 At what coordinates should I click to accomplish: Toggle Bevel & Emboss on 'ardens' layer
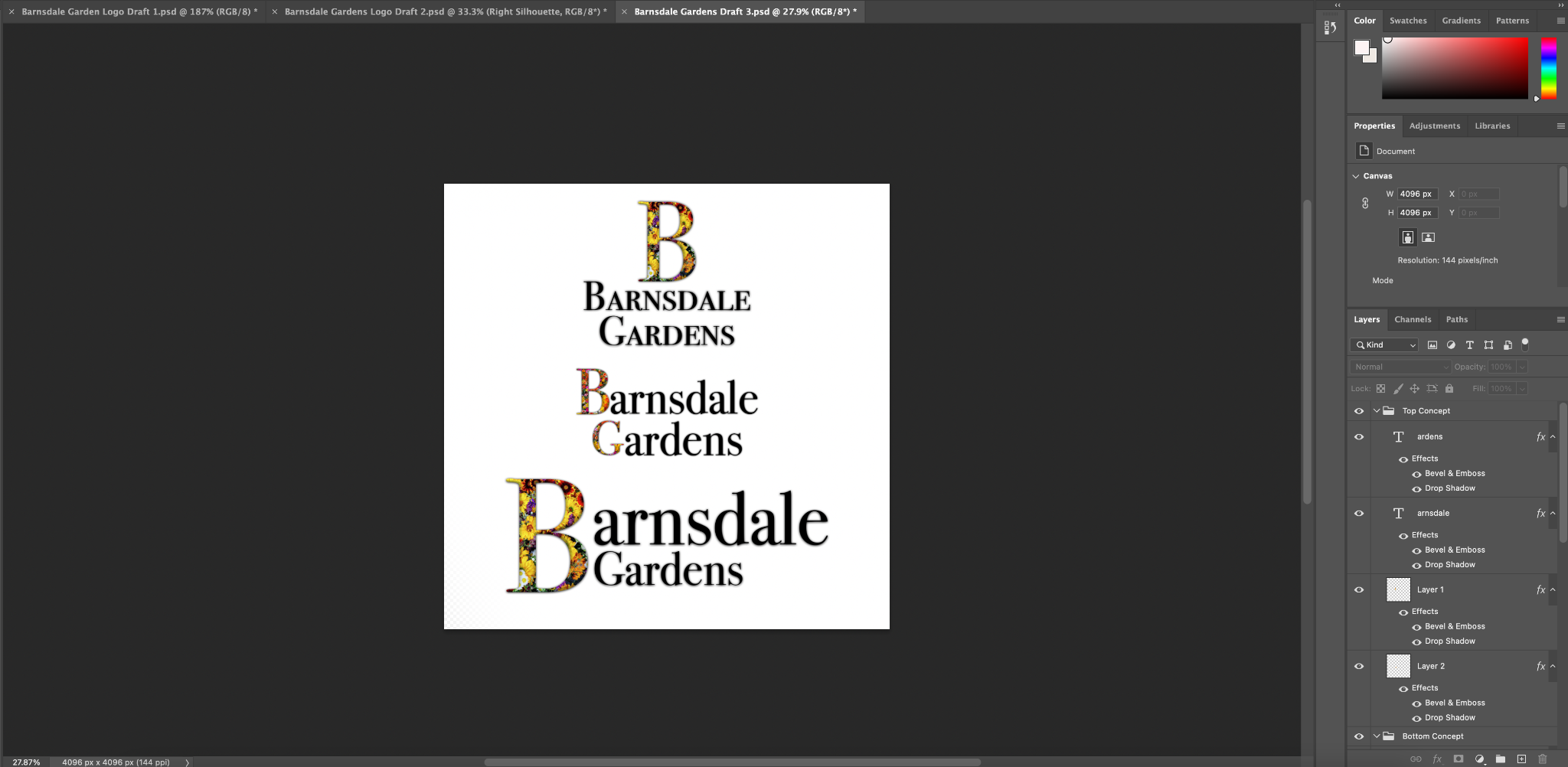pyautogui.click(x=1416, y=474)
